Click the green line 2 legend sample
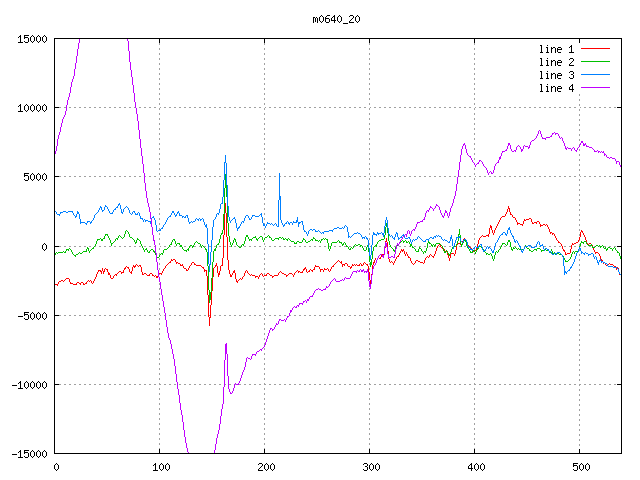This screenshot has width=640, height=480. tap(596, 62)
